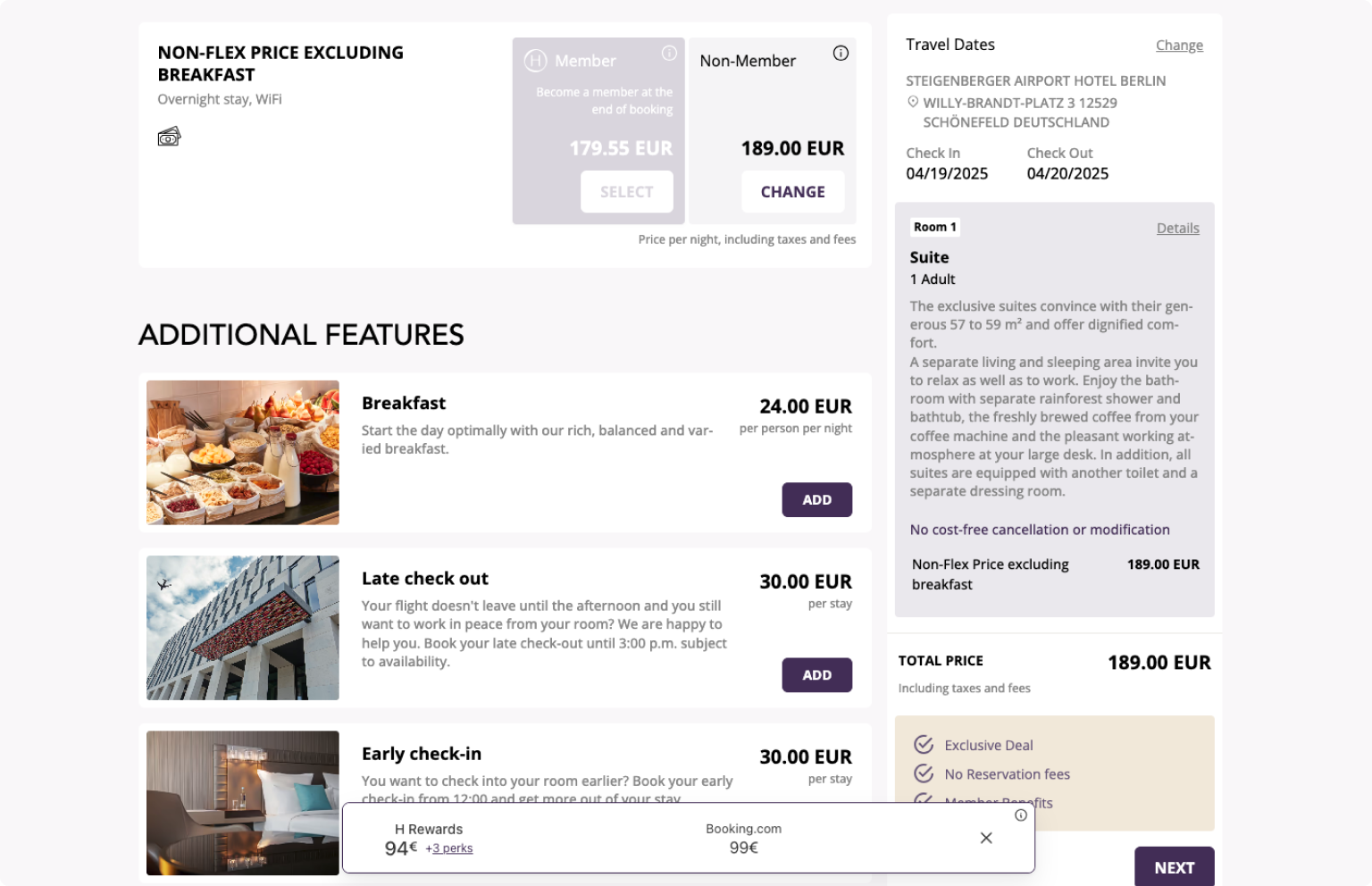Click the No Reservation fees checkmark icon

[x=924, y=773]
